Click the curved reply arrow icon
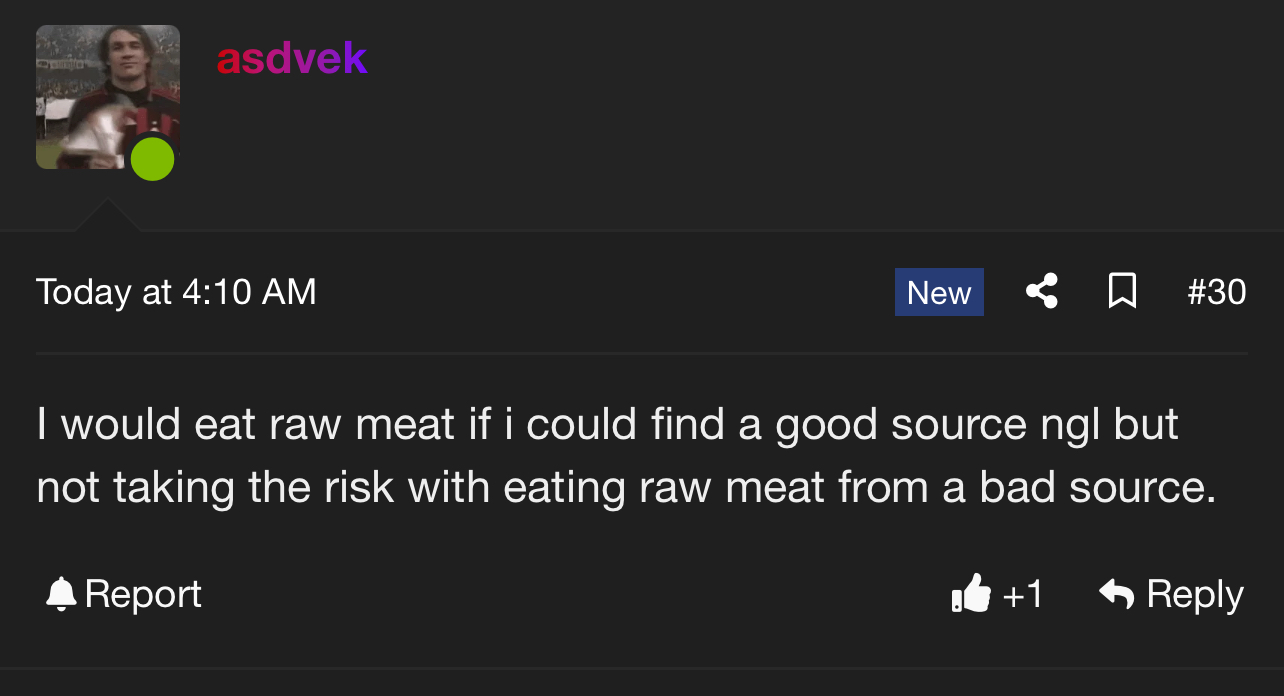The width and height of the screenshot is (1284, 696). [x=1117, y=594]
